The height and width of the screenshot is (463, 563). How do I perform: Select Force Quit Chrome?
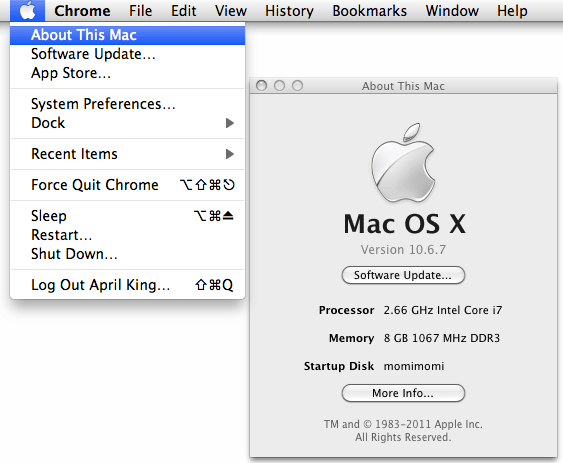tap(127, 185)
